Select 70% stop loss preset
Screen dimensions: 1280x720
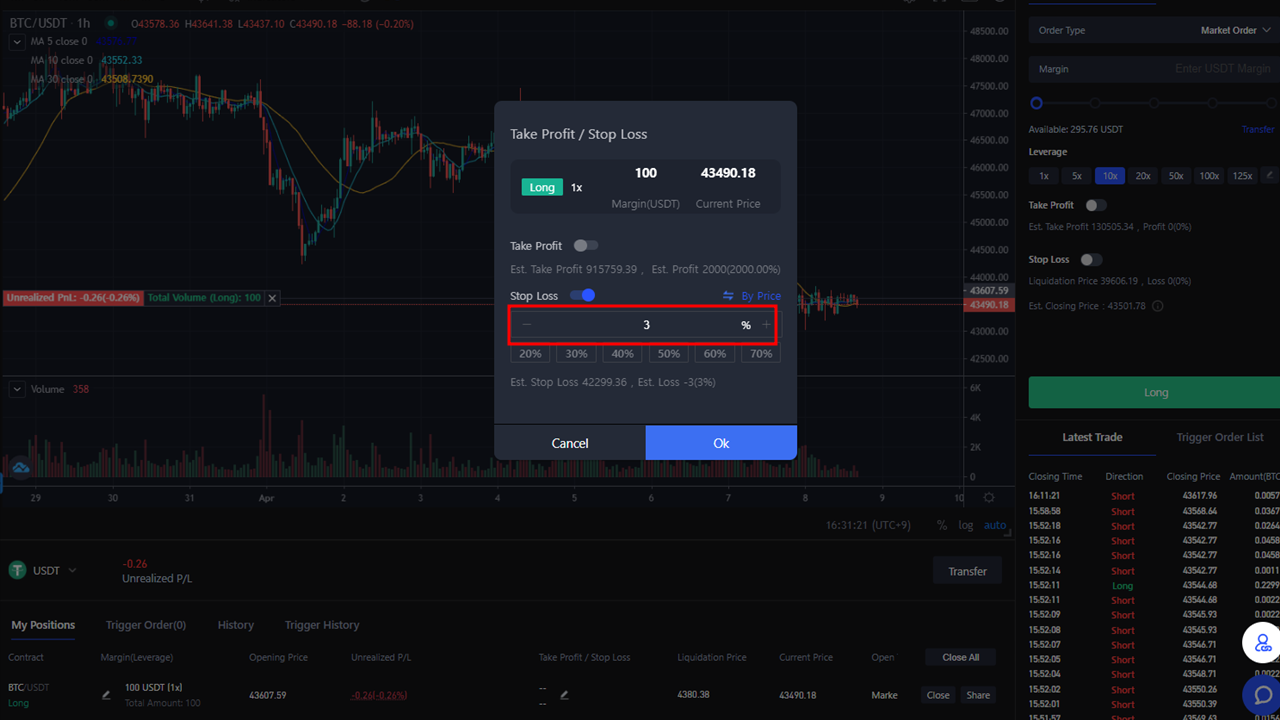[761, 354]
